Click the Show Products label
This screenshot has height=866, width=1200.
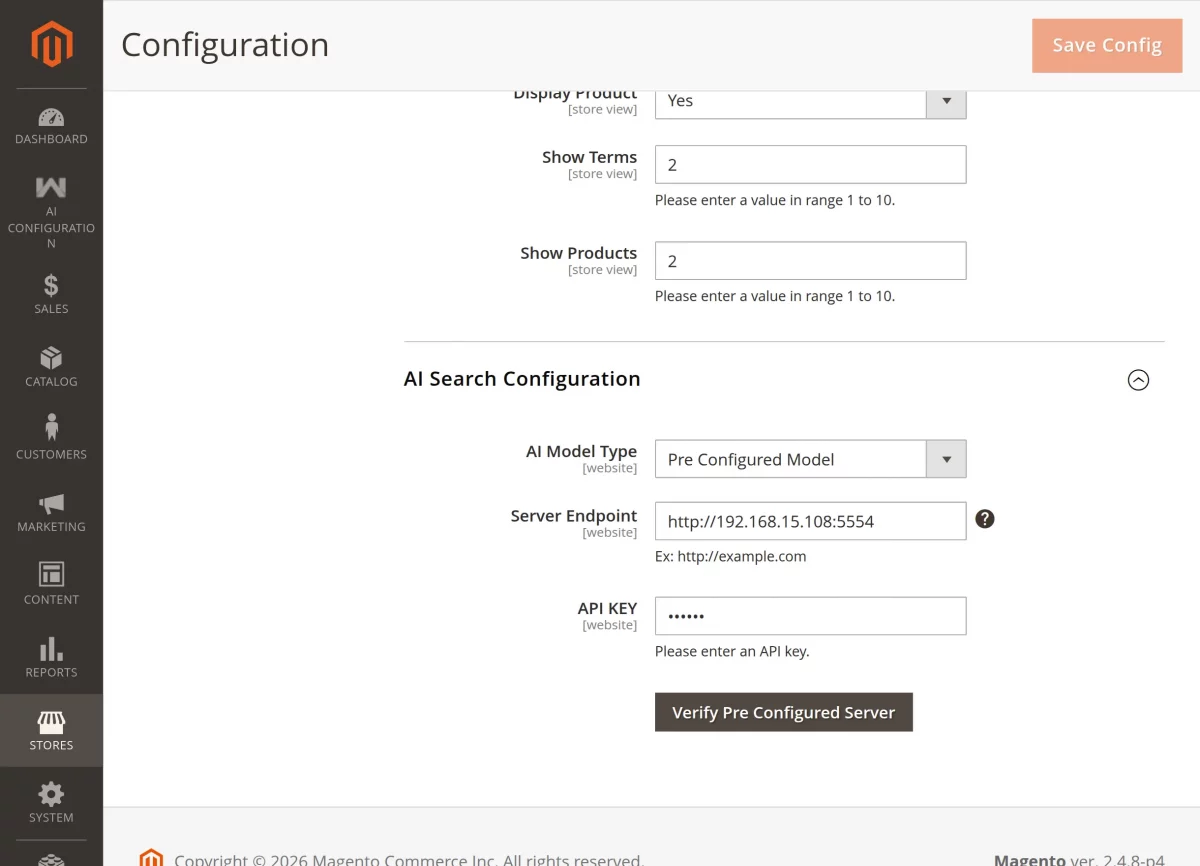click(x=578, y=253)
